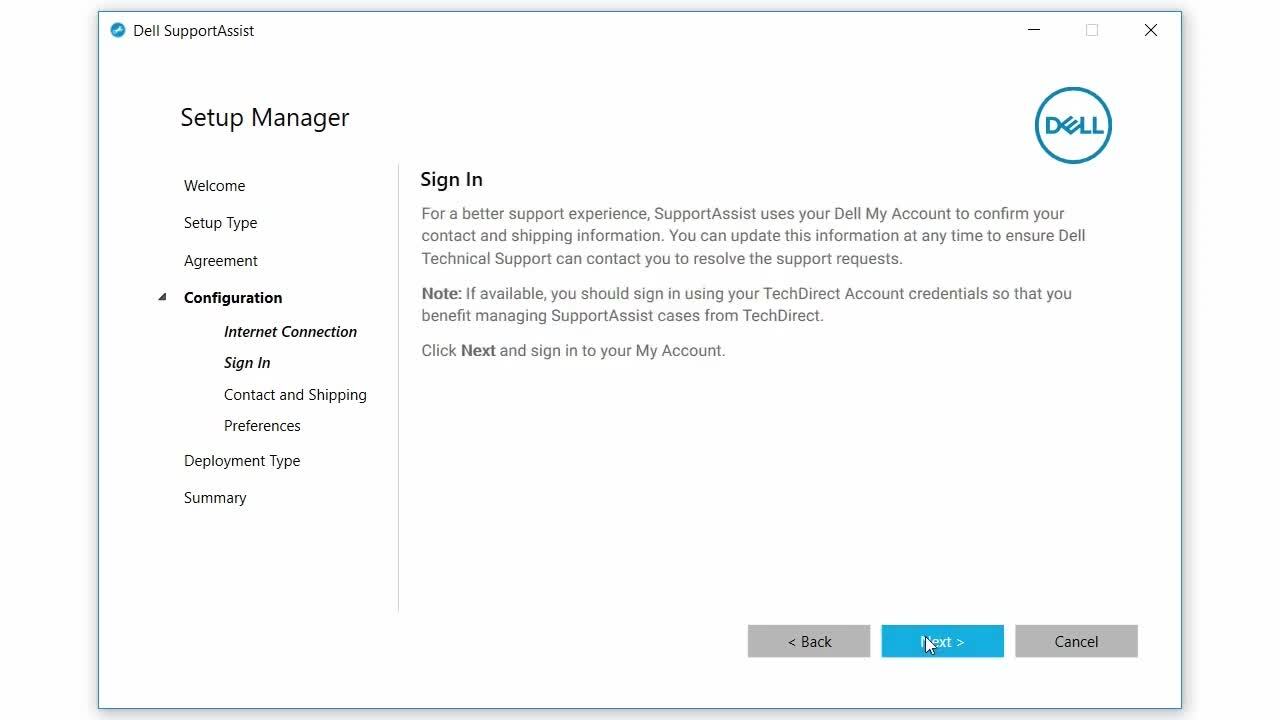Cancel the setup wizard
This screenshot has height=720, width=1280.
[x=1076, y=642]
